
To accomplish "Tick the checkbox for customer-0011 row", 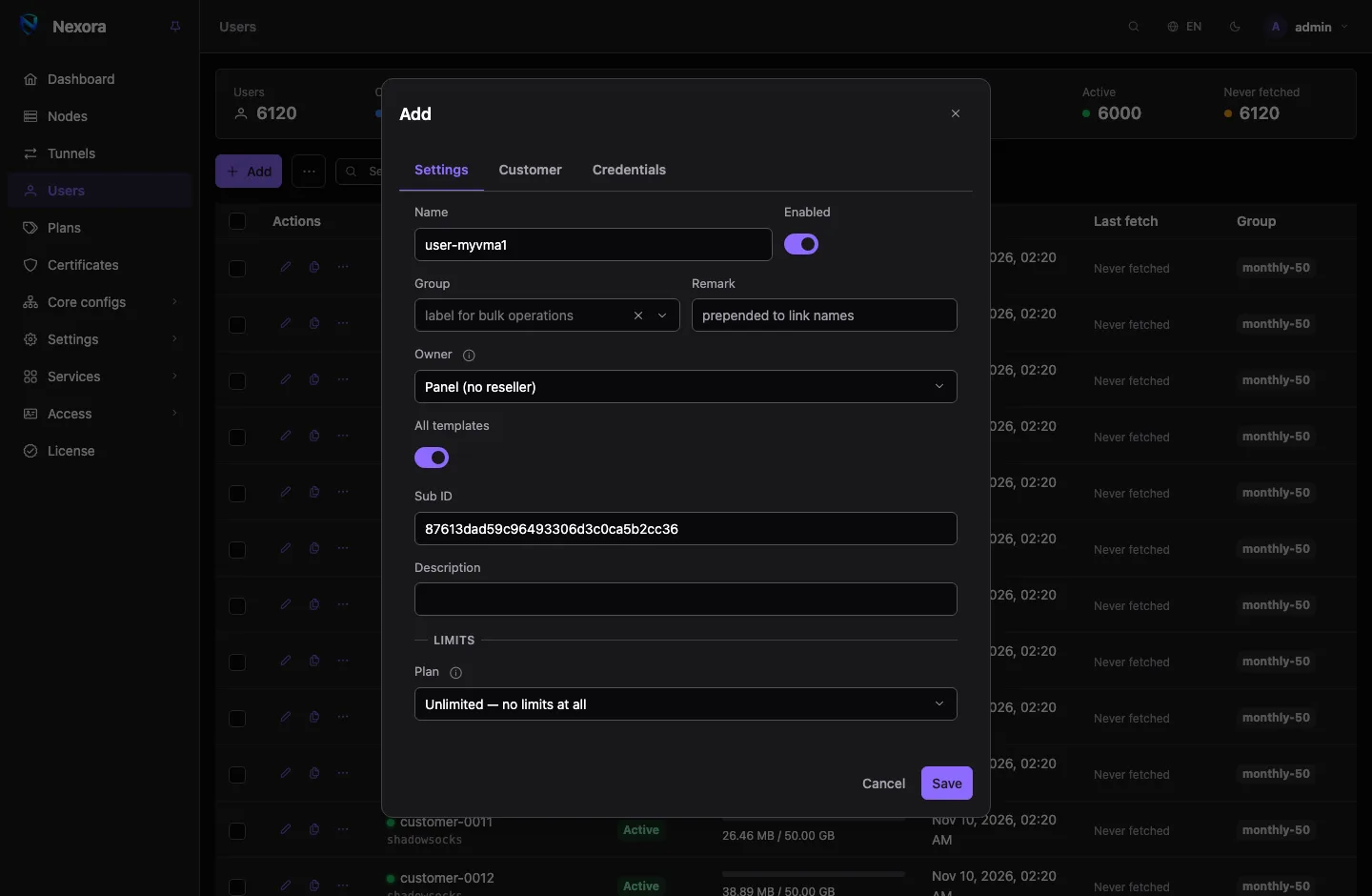I will (237, 830).
